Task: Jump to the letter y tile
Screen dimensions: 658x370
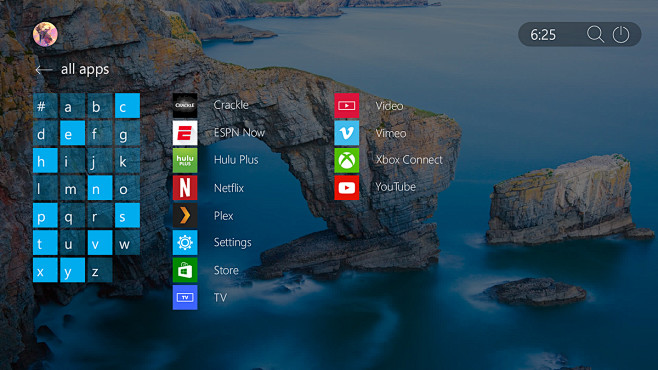Action: click(73, 270)
